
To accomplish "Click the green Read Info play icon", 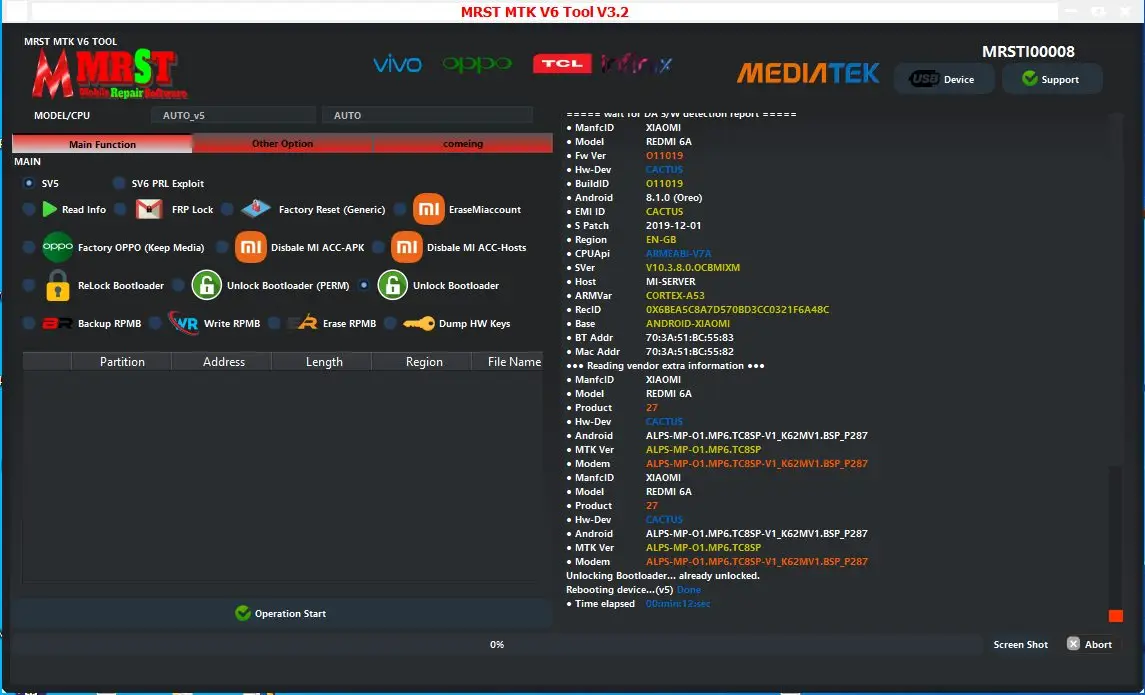I will pos(49,210).
